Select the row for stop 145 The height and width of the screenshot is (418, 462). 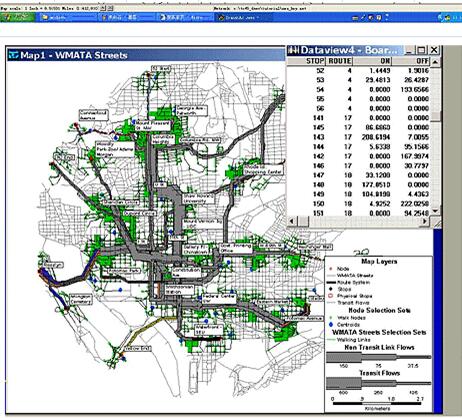click(359, 127)
